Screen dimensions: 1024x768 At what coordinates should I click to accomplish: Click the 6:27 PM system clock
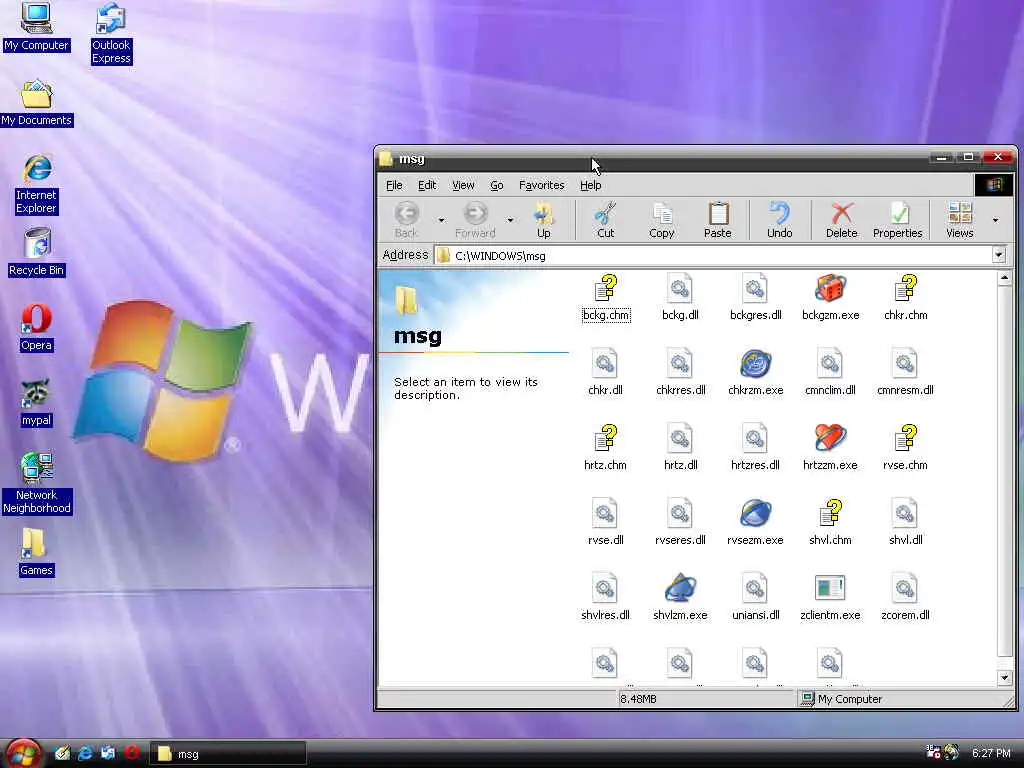coord(991,753)
